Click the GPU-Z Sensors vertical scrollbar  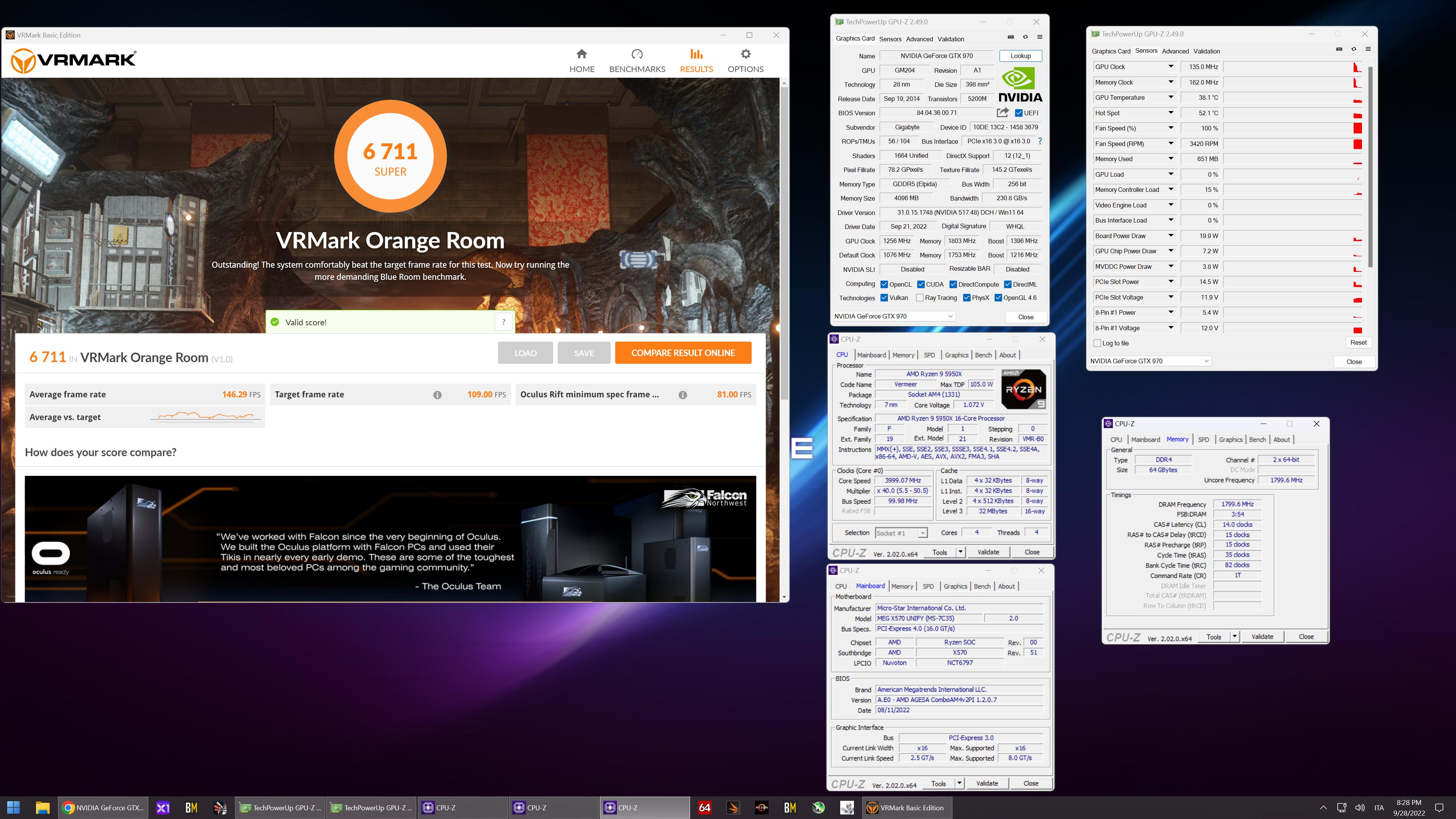tap(1370, 167)
